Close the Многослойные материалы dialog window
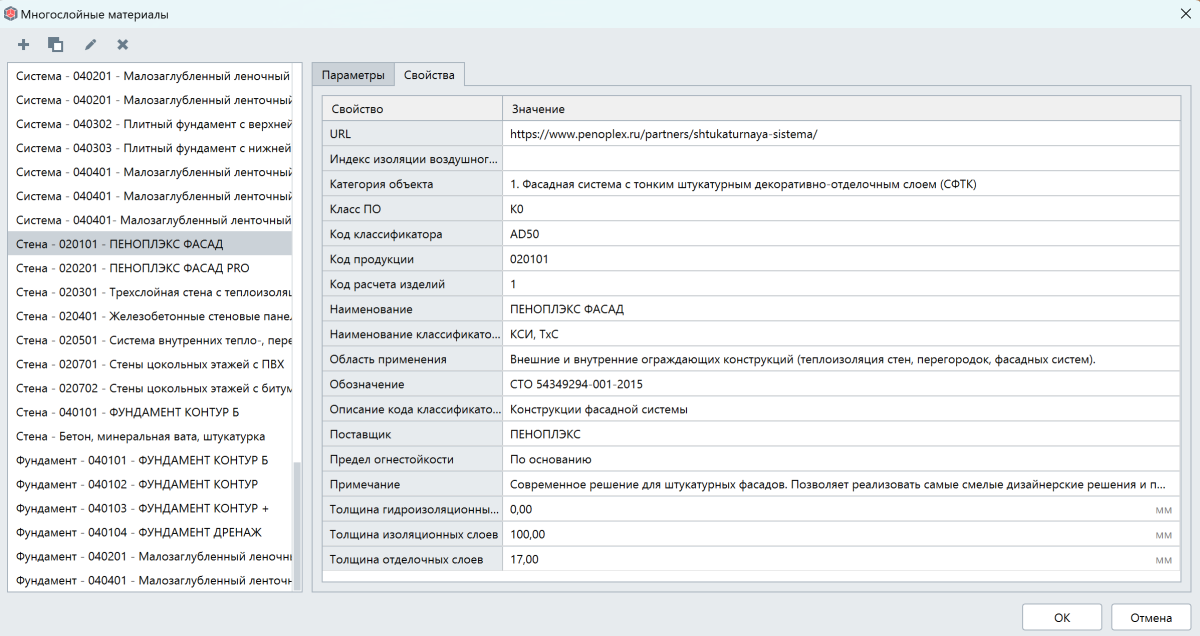The image size is (1200, 636). pyautogui.click(x=1185, y=14)
